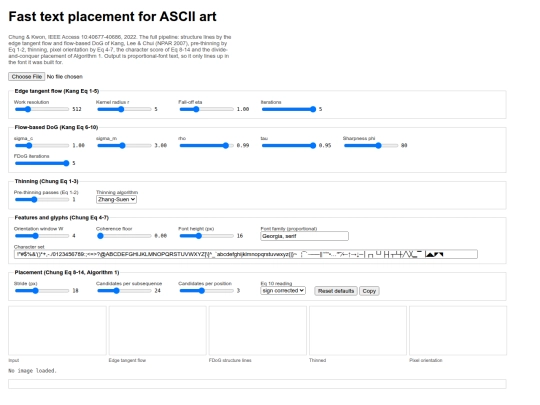Click the 'Placement (Chung Eq 8-14, Algorithm 1)' legend

(x=67, y=272)
